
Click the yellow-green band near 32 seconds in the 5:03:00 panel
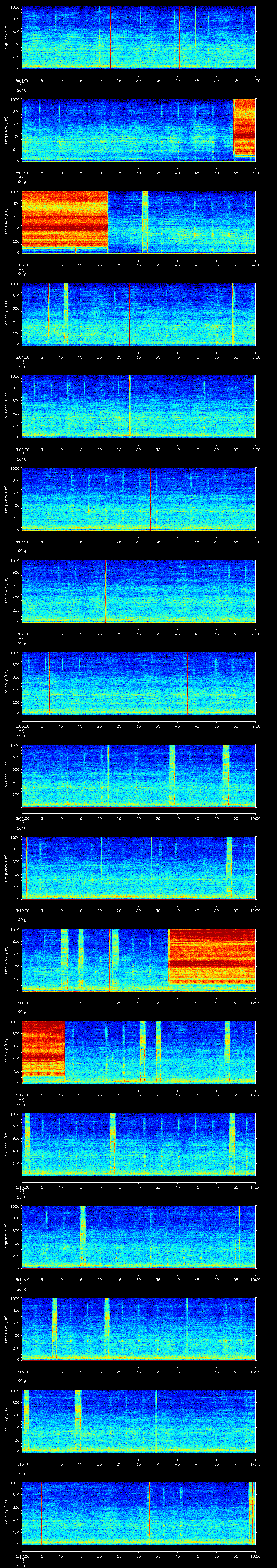(145, 221)
